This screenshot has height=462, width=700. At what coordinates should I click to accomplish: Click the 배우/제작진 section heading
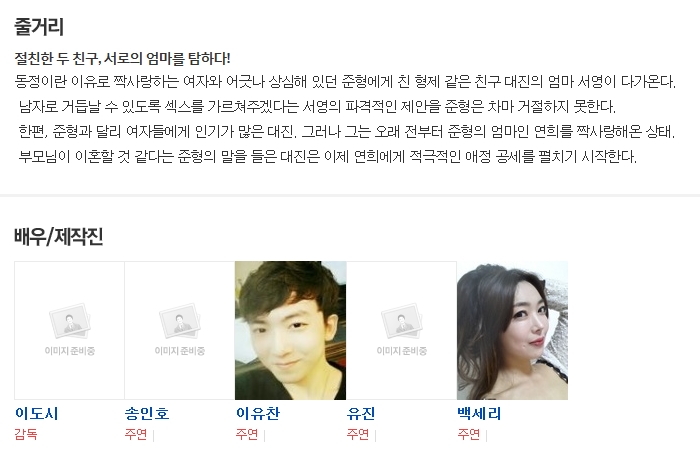click(x=58, y=236)
